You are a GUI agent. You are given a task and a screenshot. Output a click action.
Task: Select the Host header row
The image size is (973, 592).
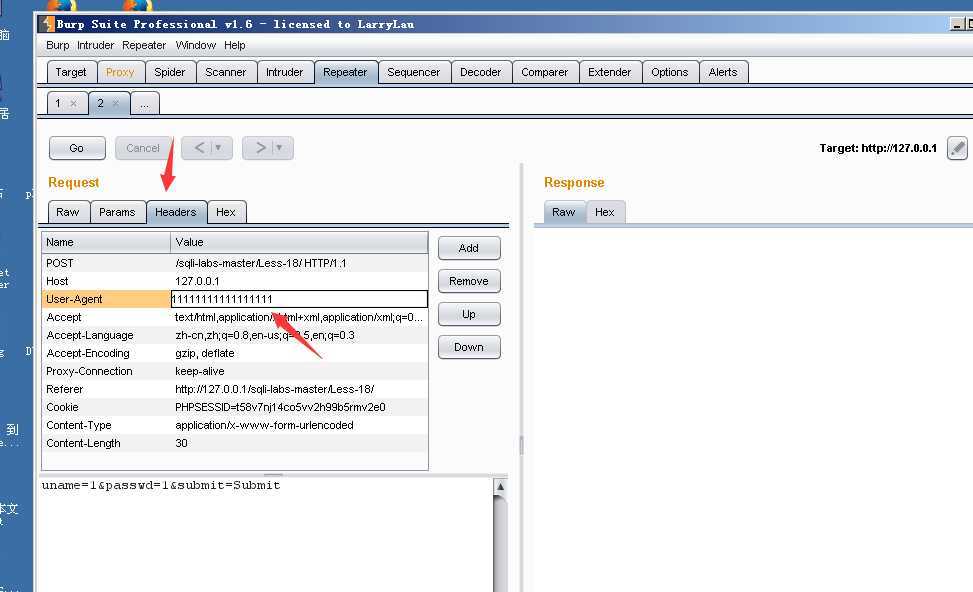point(235,281)
